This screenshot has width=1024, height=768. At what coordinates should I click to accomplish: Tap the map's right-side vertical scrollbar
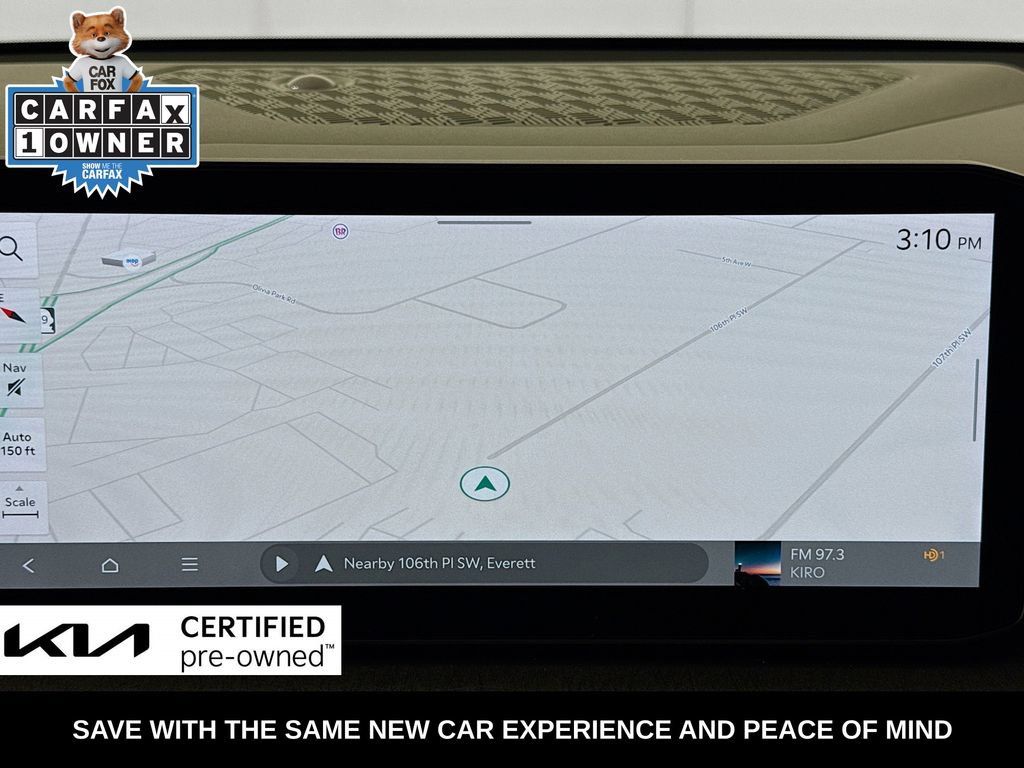[976, 400]
